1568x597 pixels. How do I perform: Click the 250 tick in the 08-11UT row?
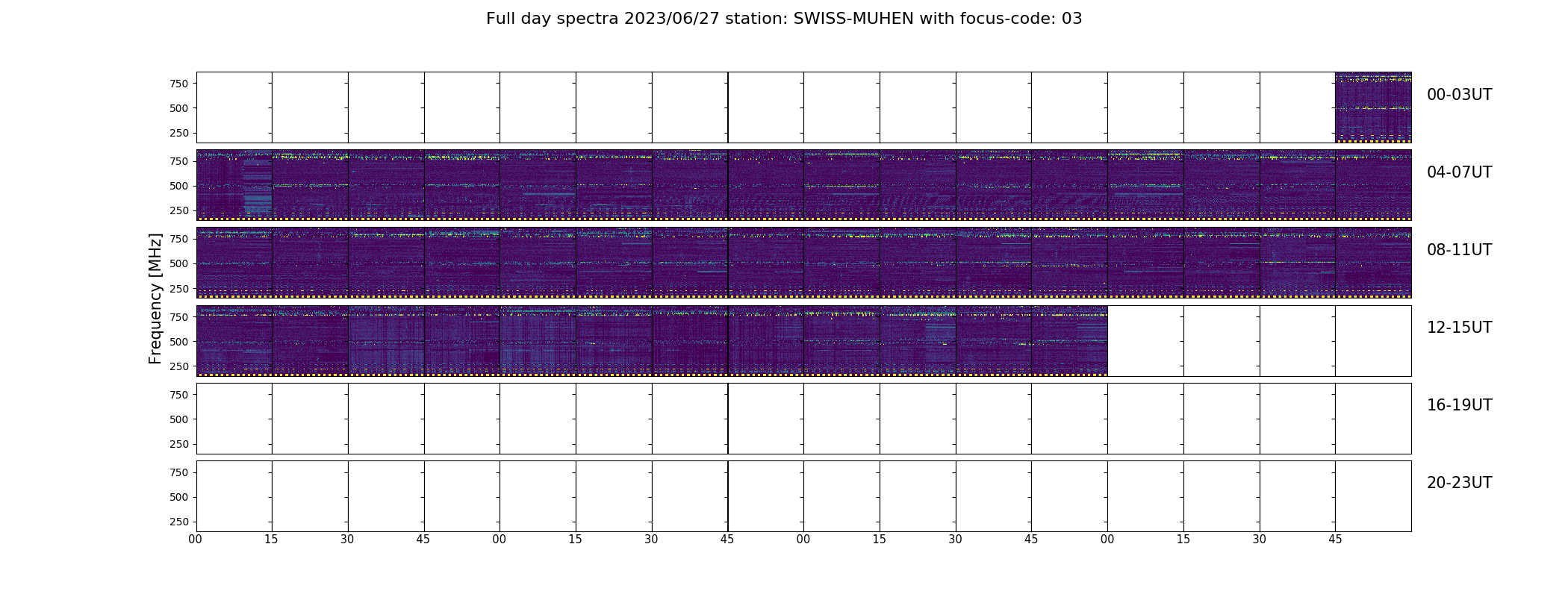click(x=178, y=288)
